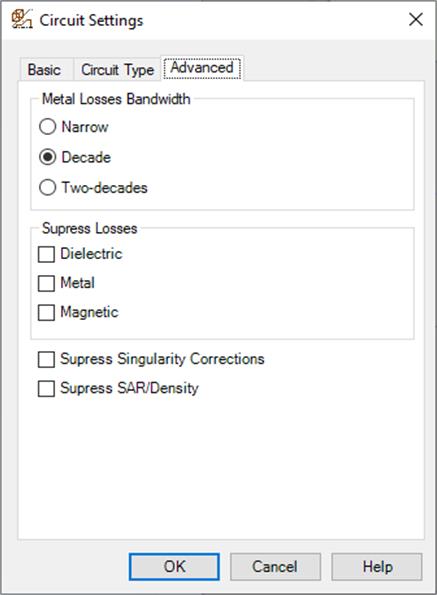Switch to the Basic tab
The image size is (437, 595).
click(x=44, y=70)
